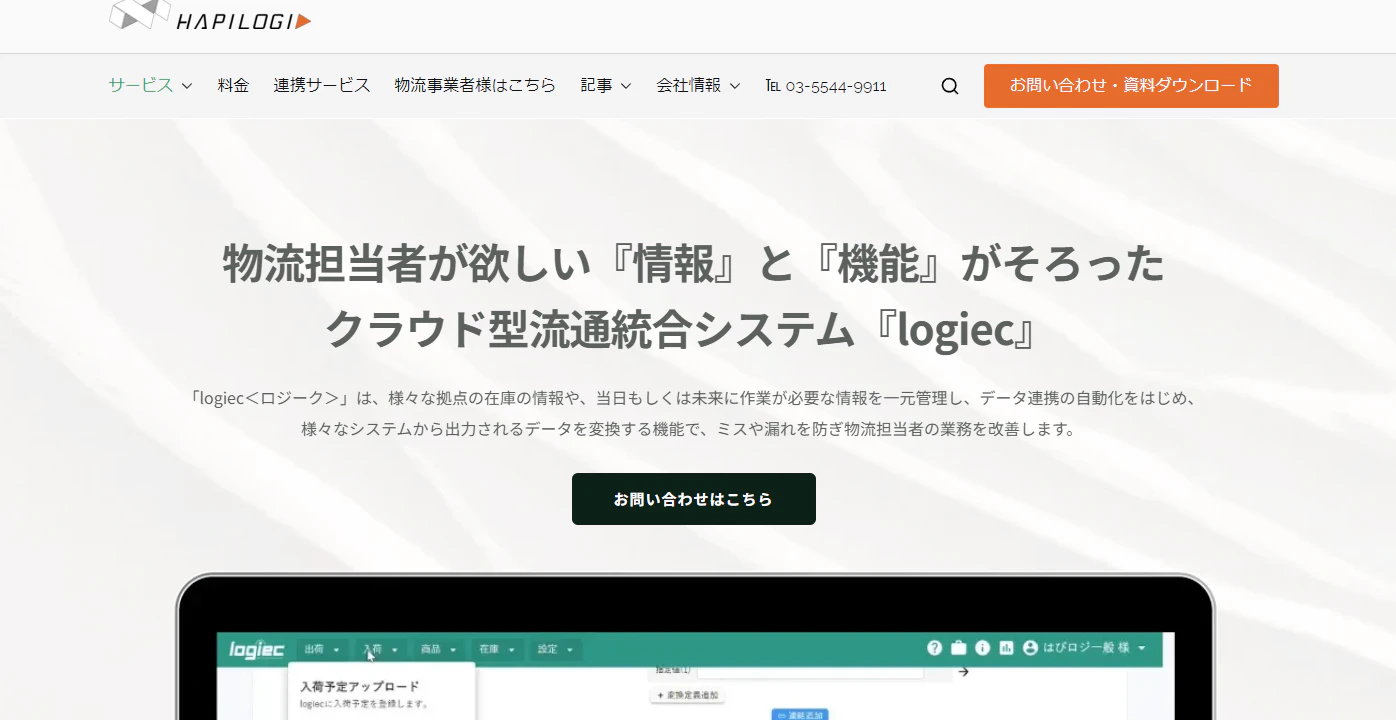Select 物流事業者様はこちら in the navigation

pyautogui.click(x=475, y=85)
